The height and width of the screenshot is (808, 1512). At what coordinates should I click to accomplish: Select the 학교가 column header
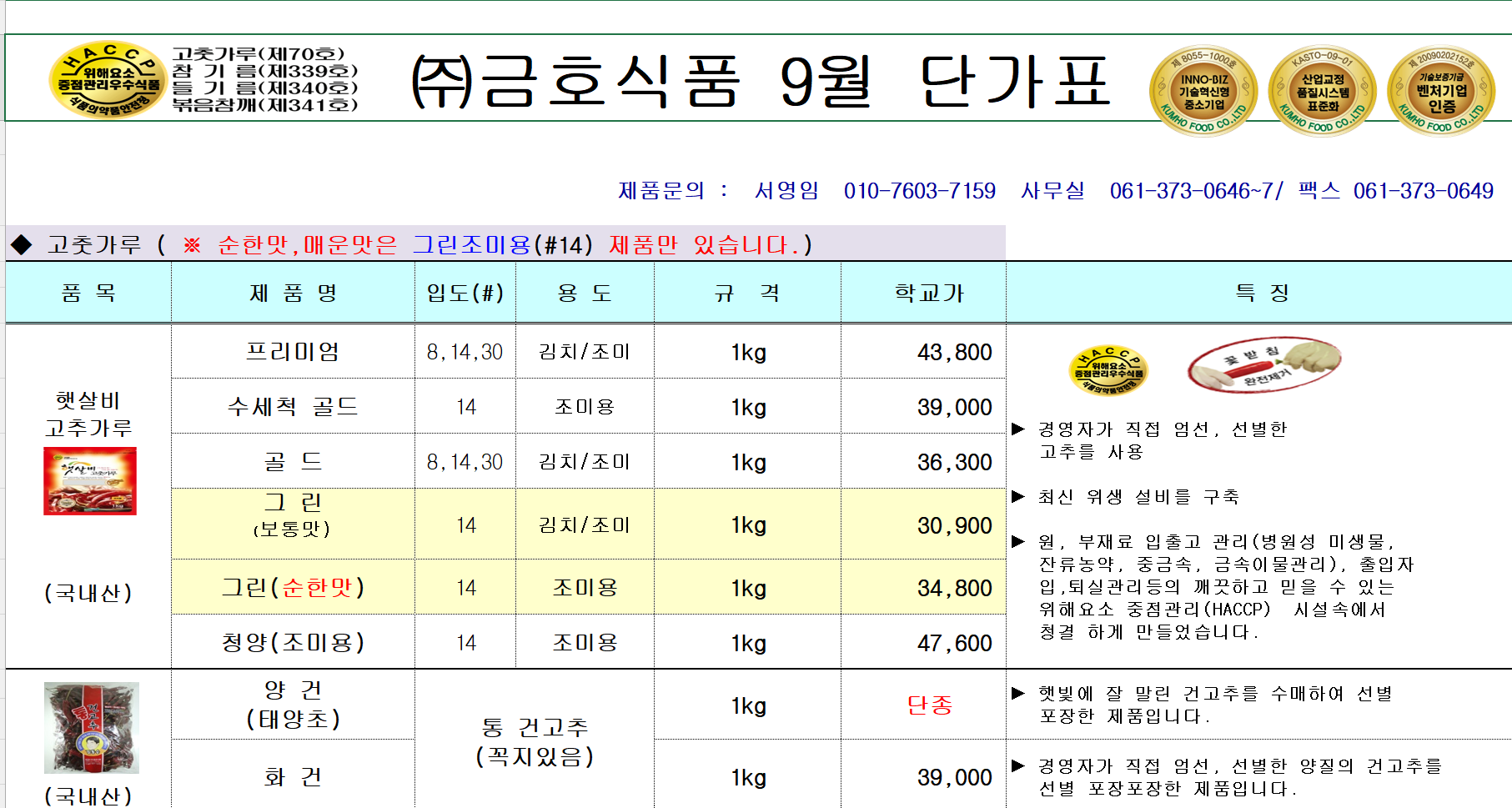pyautogui.click(x=928, y=293)
